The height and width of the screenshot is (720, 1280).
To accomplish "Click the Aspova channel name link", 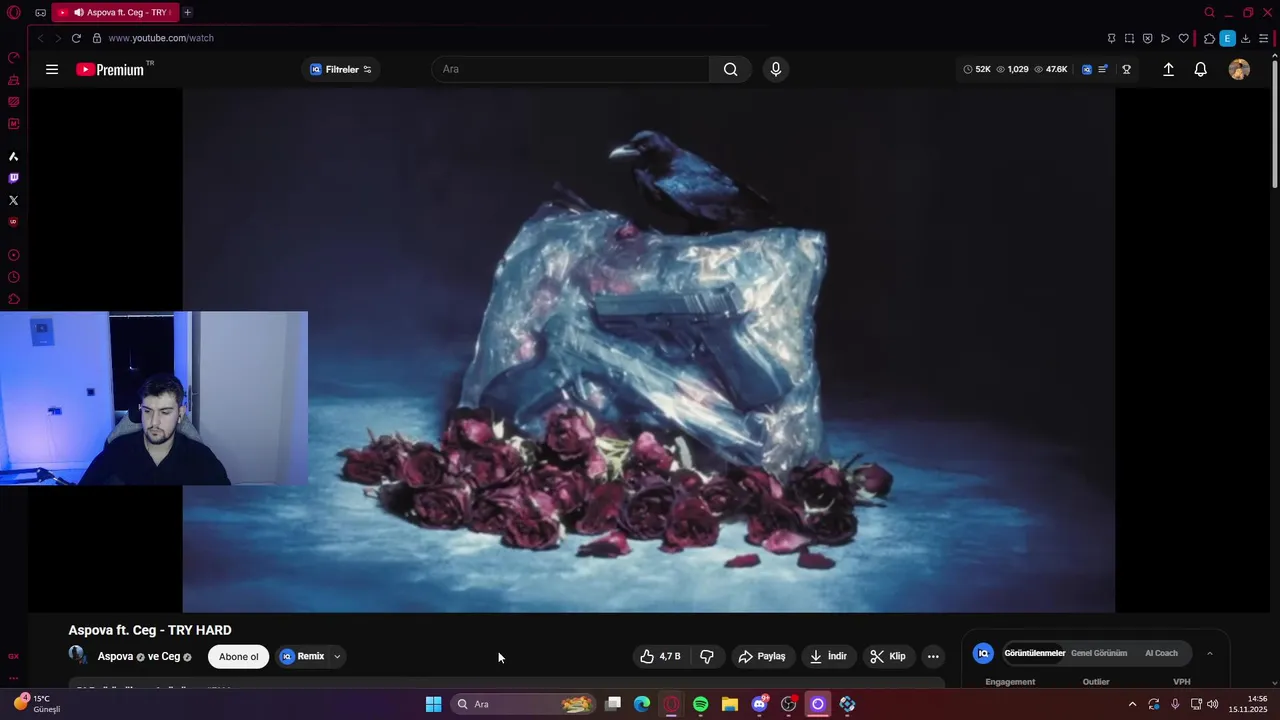I will click(115, 657).
